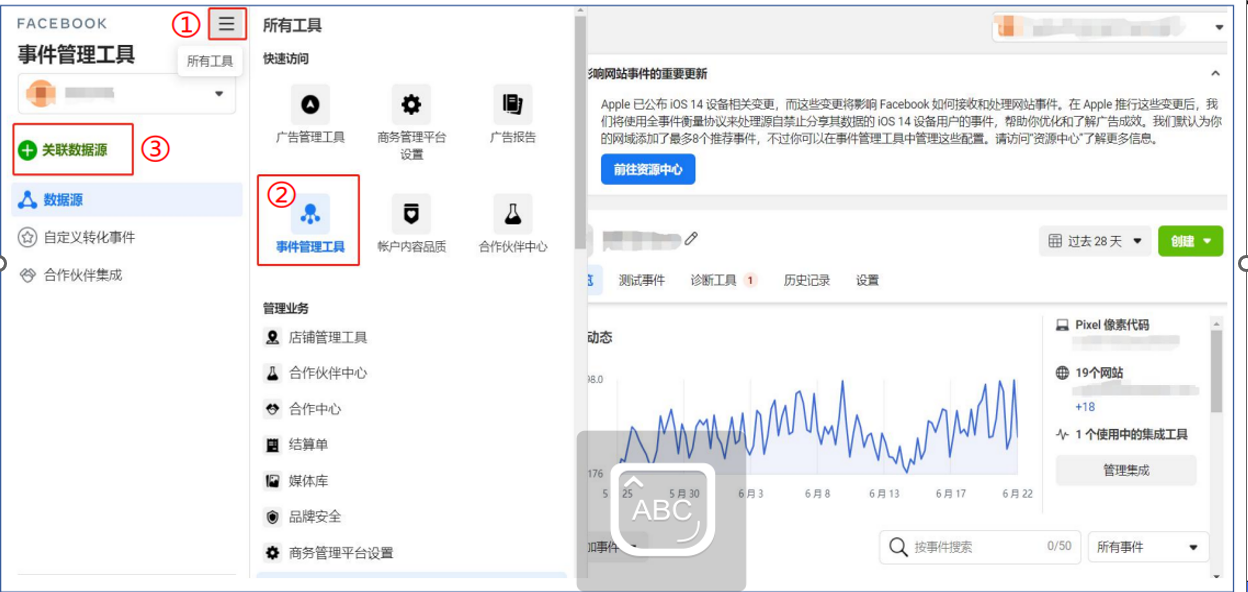
Task: Open the hamburger 所有工具 menu
Action: (x=228, y=24)
